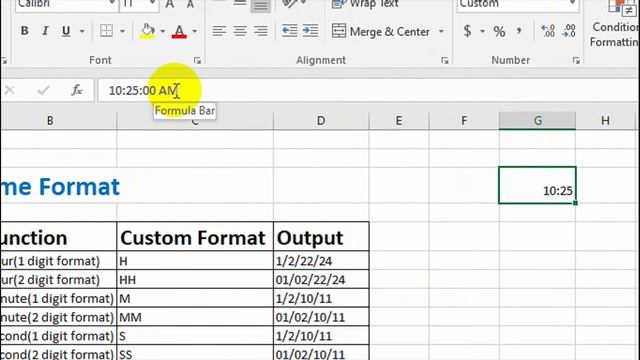Select output cell 01/02/22/24
The height and width of the screenshot is (360, 640).
(321, 280)
